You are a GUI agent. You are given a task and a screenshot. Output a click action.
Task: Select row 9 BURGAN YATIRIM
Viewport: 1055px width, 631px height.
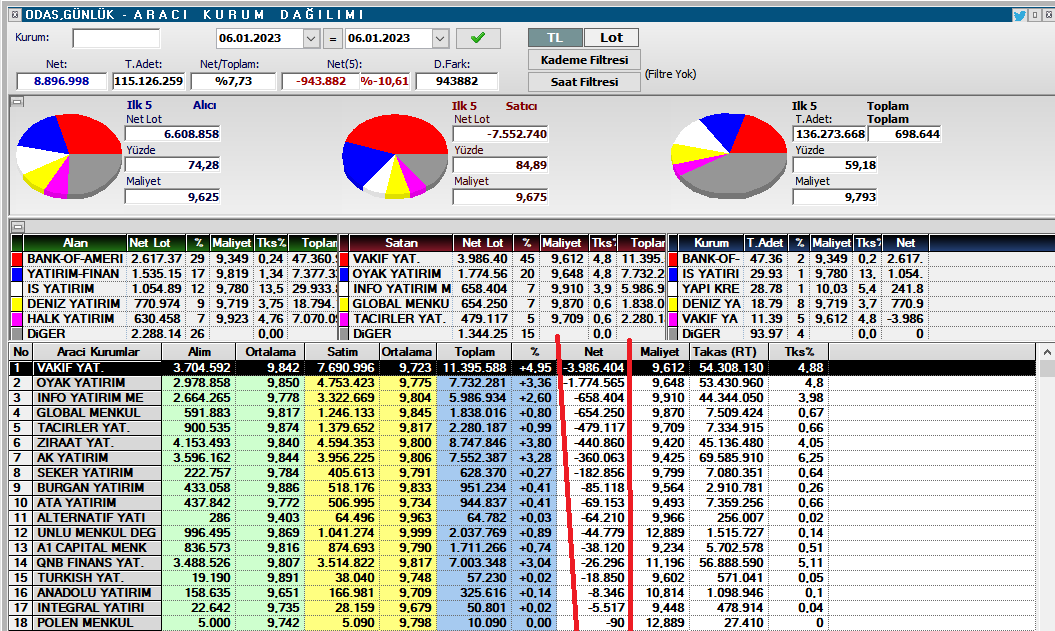coord(521,488)
